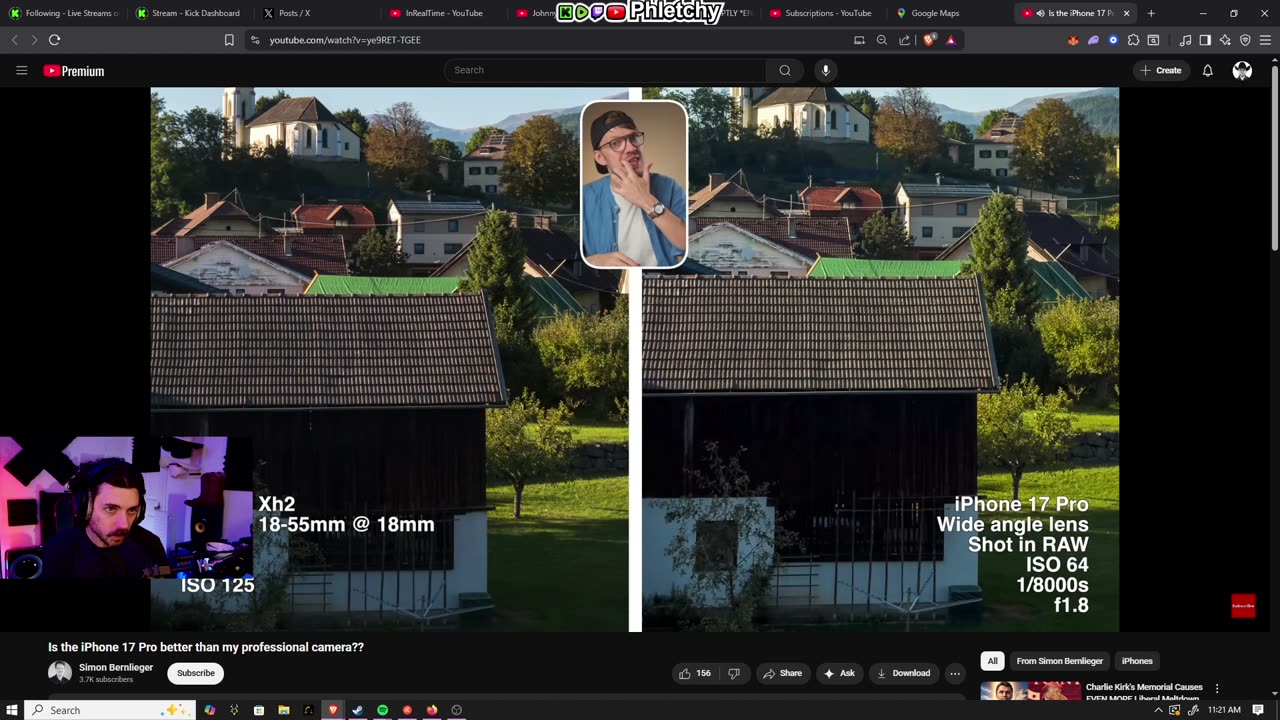The image size is (1280, 720).
Task: Open Charlie Kirk's Memorial video thumbnail
Action: coord(1031,691)
